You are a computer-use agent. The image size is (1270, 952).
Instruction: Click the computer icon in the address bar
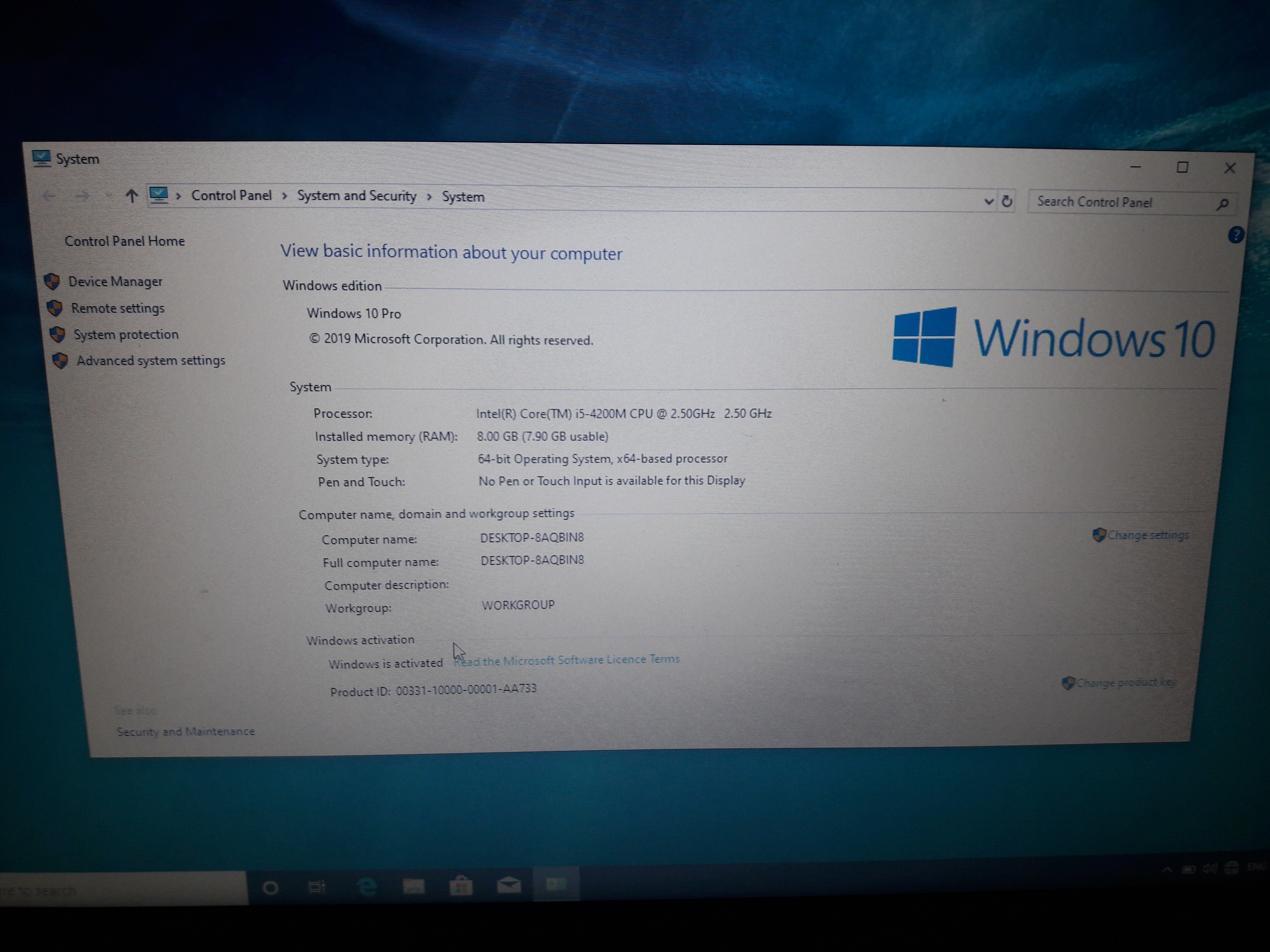click(158, 196)
